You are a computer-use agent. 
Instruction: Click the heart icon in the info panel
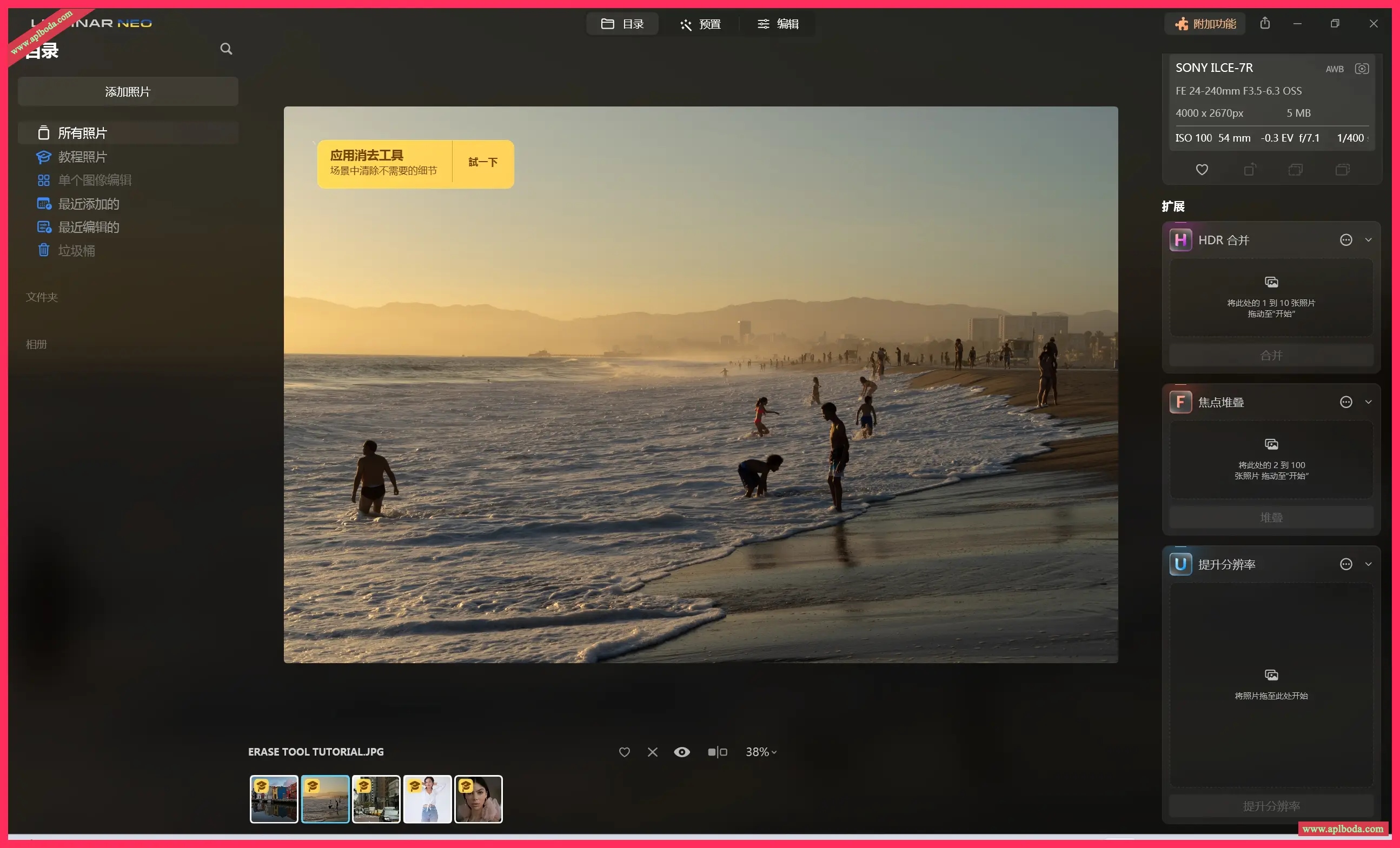click(1202, 169)
